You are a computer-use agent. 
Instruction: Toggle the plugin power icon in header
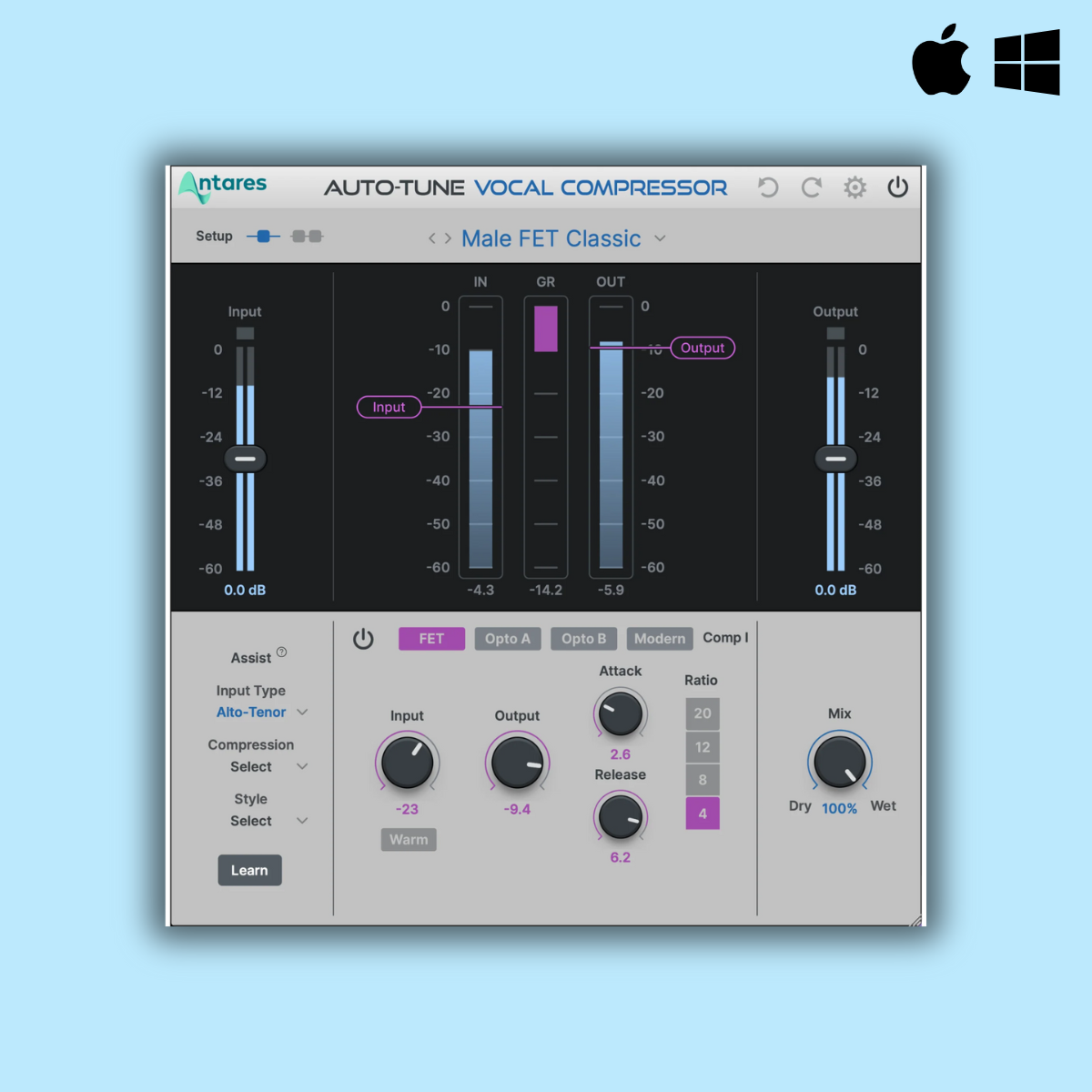coord(898,187)
